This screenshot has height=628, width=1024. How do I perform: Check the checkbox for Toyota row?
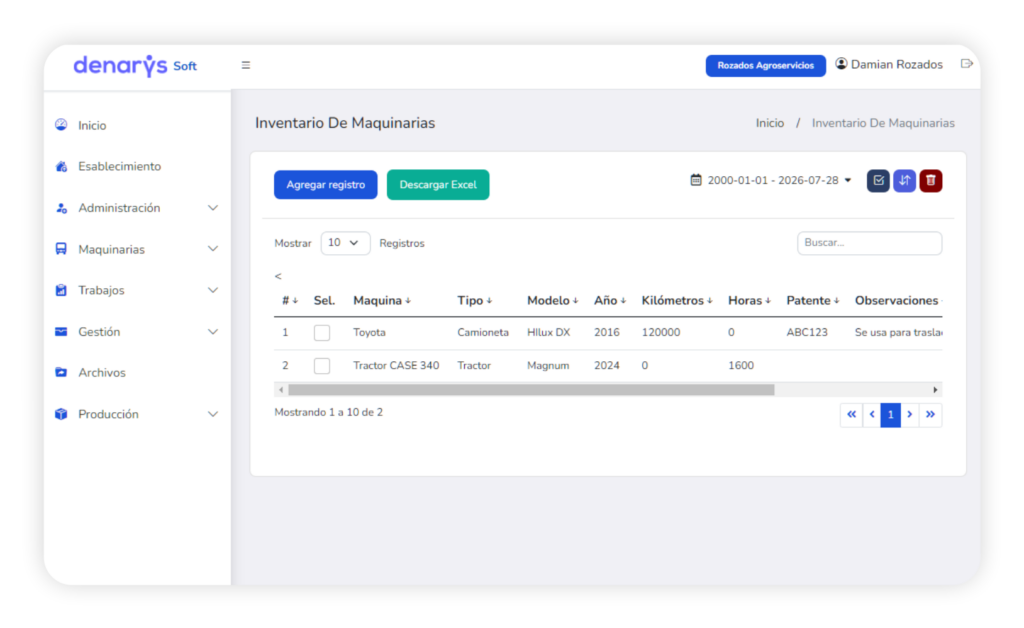(322, 332)
